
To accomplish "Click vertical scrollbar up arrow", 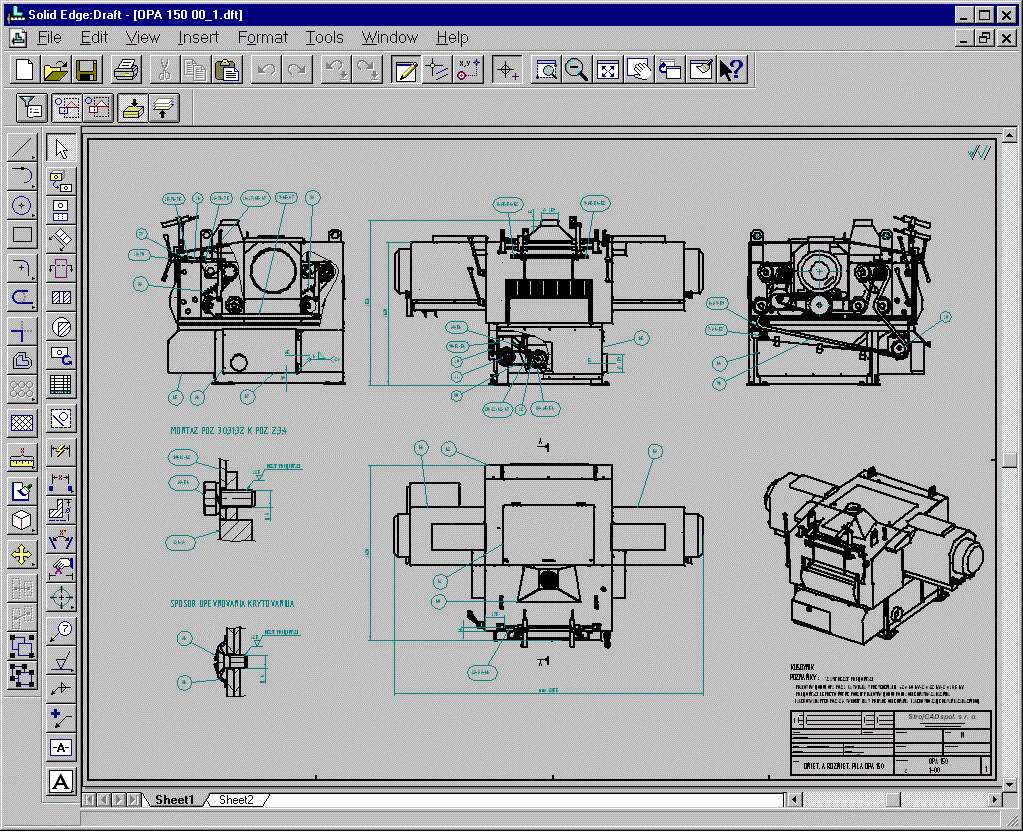I will point(1009,136).
